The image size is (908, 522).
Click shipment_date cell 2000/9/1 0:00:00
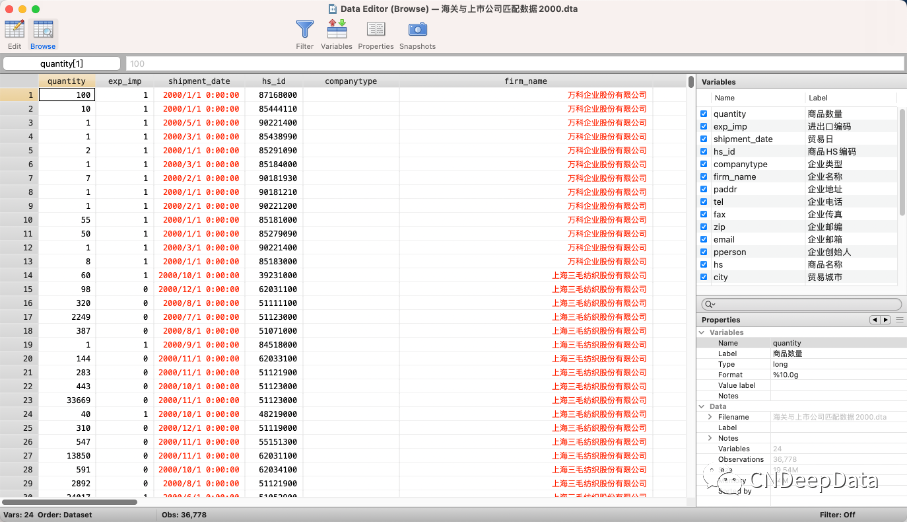pyautogui.click(x=199, y=345)
